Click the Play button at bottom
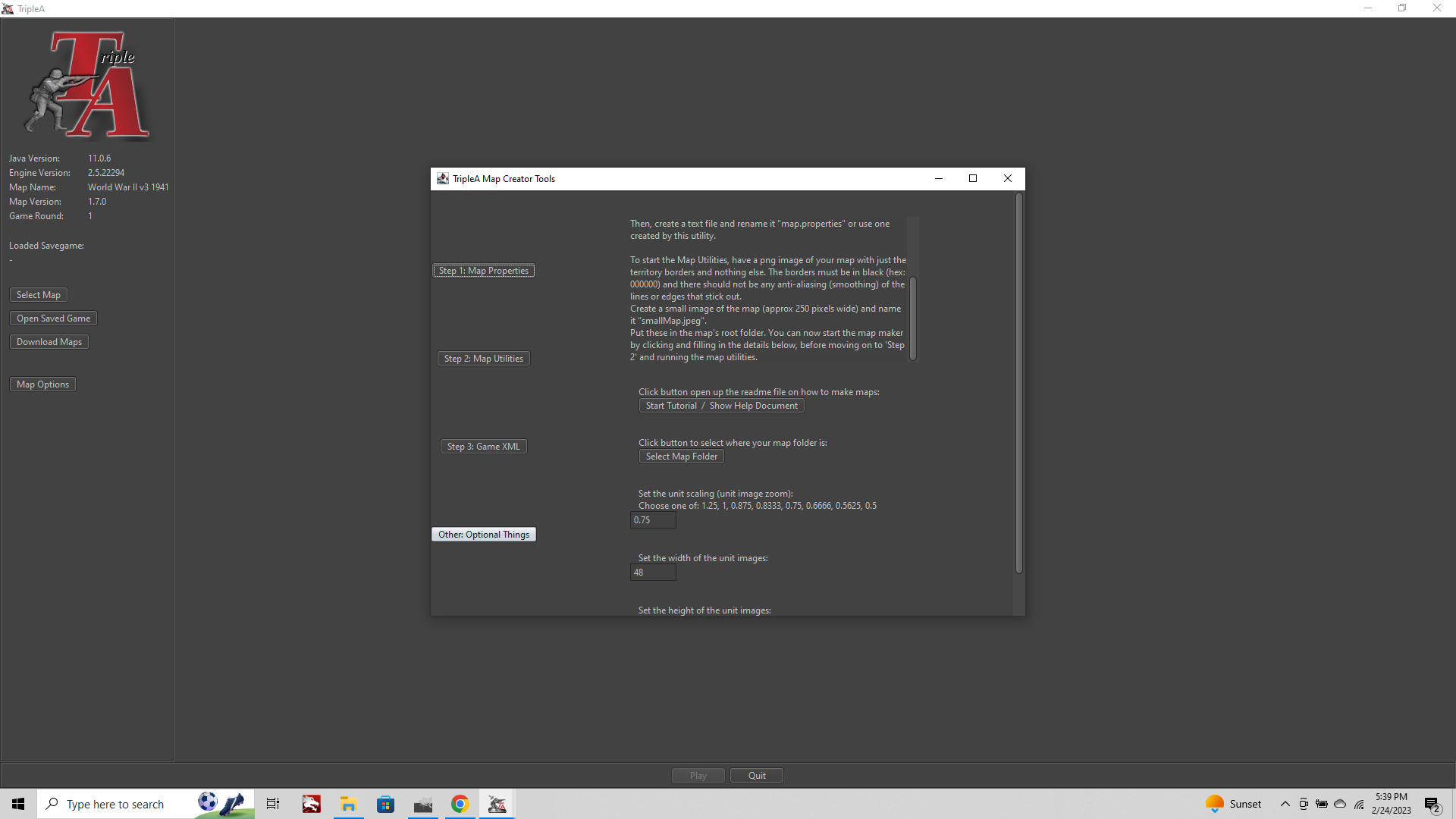 coord(698,775)
